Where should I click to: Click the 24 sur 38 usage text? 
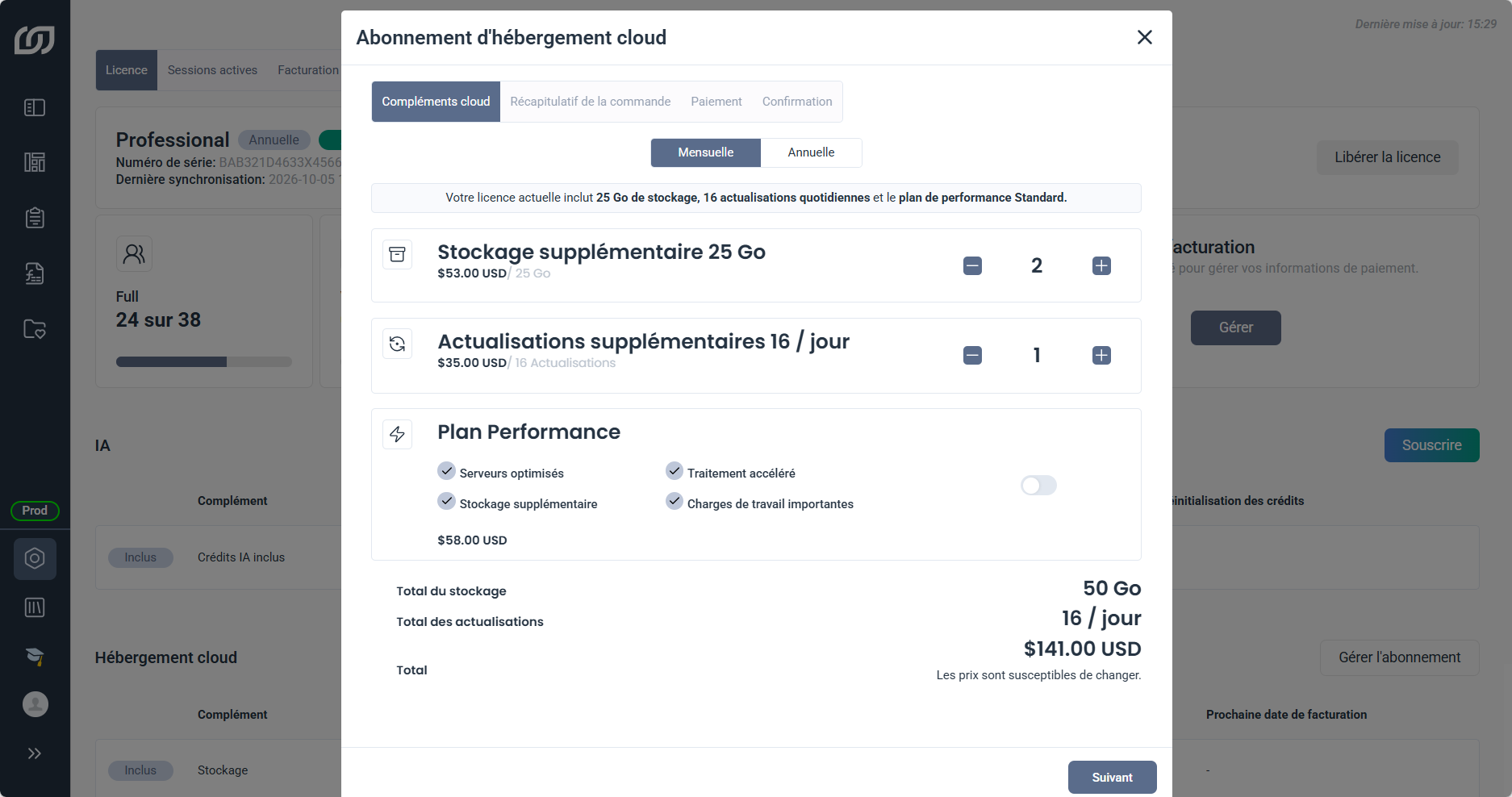[x=158, y=320]
